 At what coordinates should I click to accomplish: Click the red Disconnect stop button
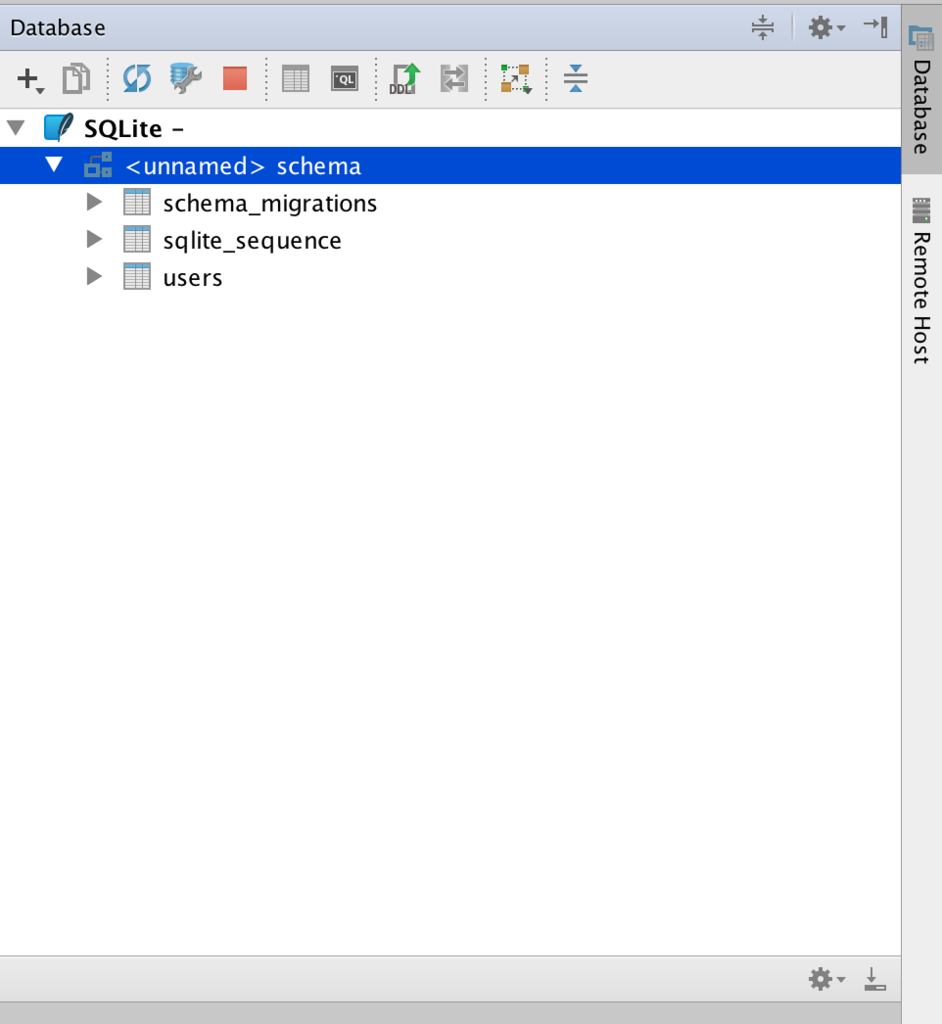click(x=235, y=79)
